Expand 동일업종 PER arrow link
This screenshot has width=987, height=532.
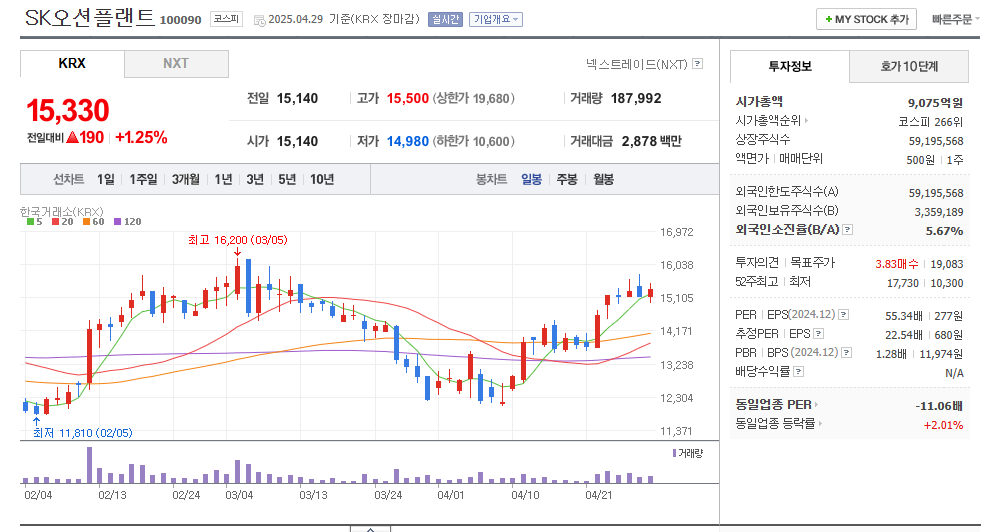click(x=777, y=404)
